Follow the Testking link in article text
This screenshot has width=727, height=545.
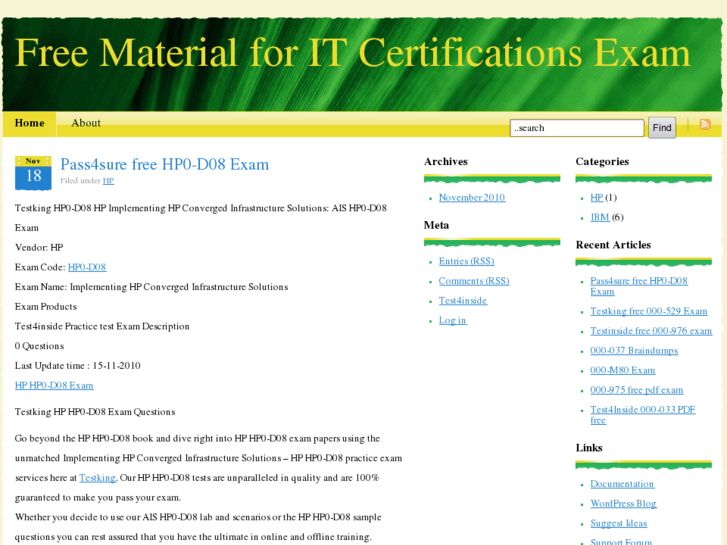coord(97,478)
